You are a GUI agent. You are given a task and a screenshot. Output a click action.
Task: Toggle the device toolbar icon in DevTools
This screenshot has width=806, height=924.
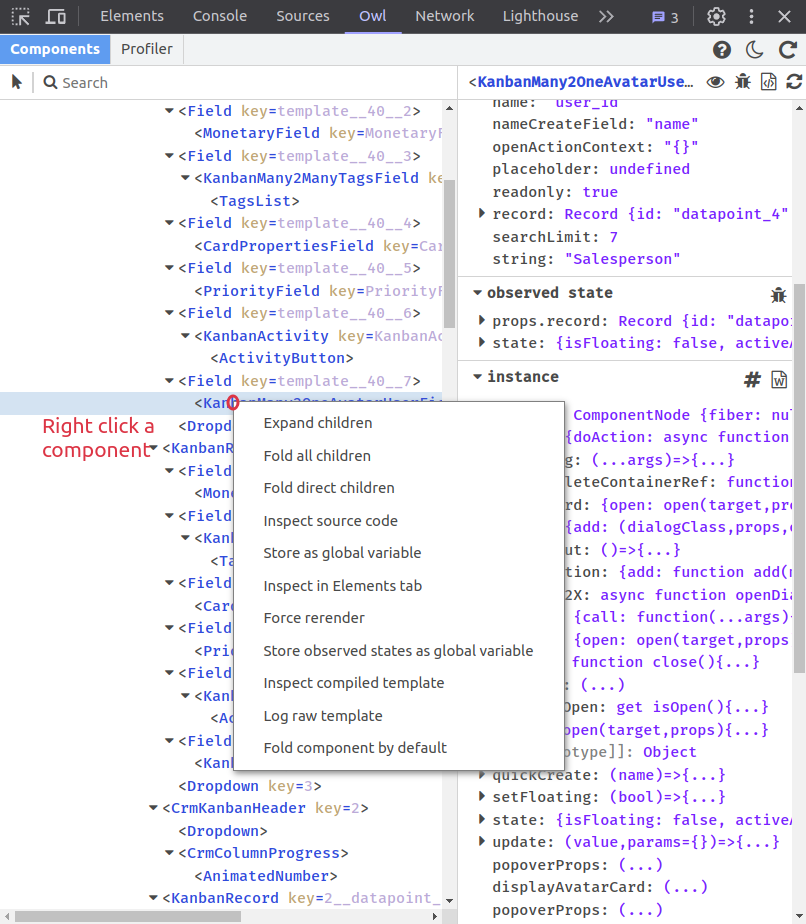56,16
